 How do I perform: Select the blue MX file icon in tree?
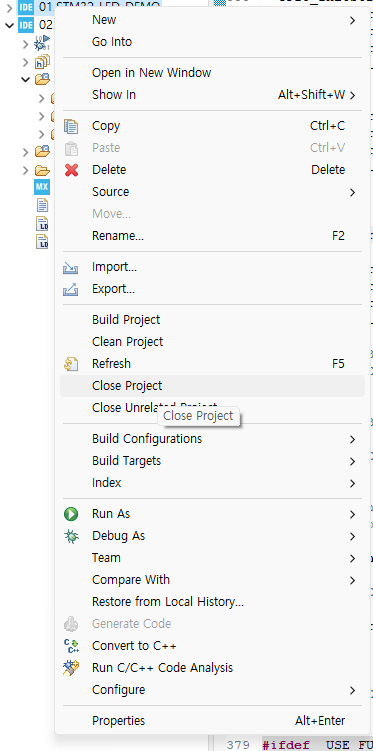tap(42, 186)
